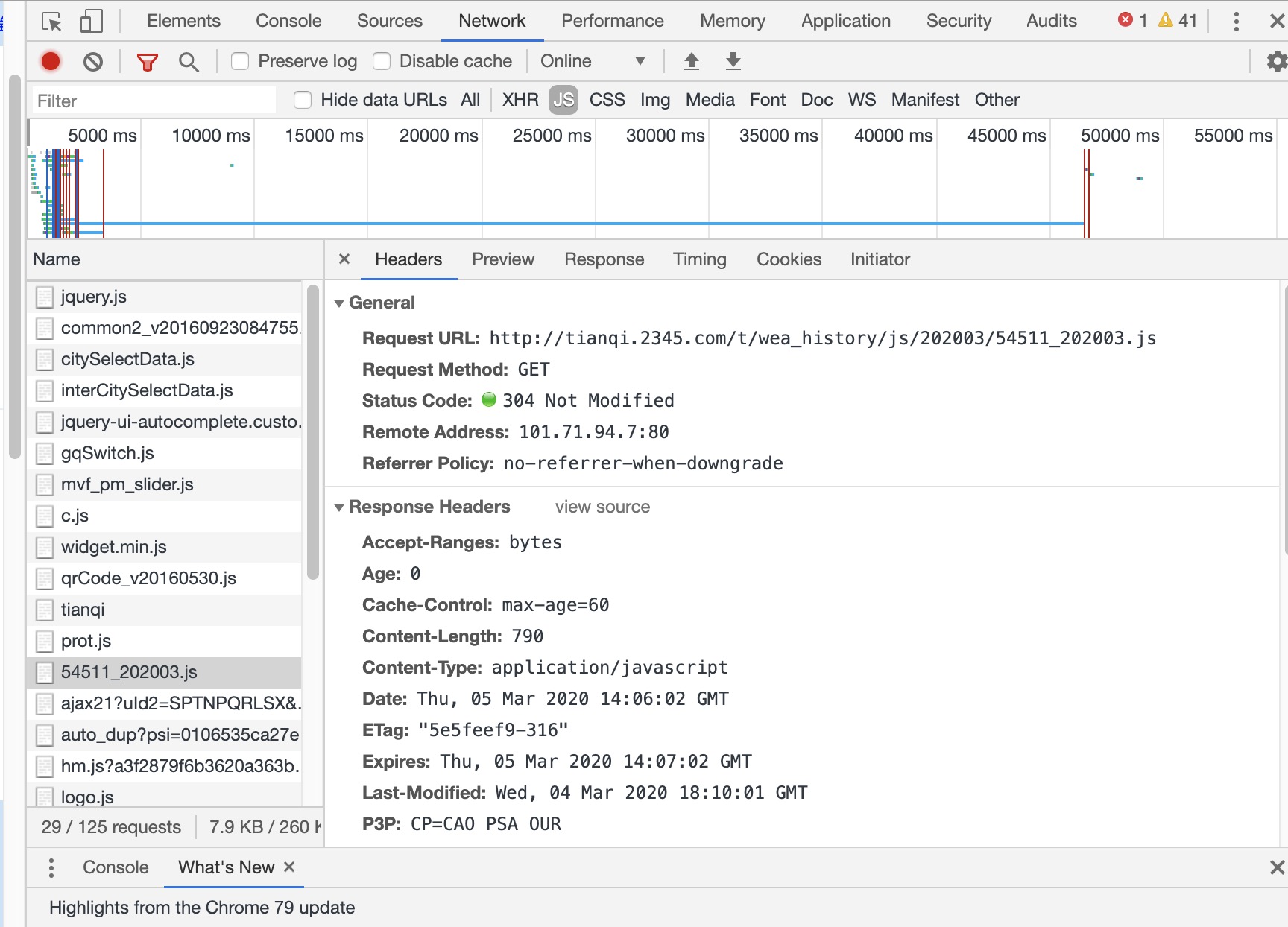
Task: Toggle the JS request type filter
Action: tap(563, 100)
